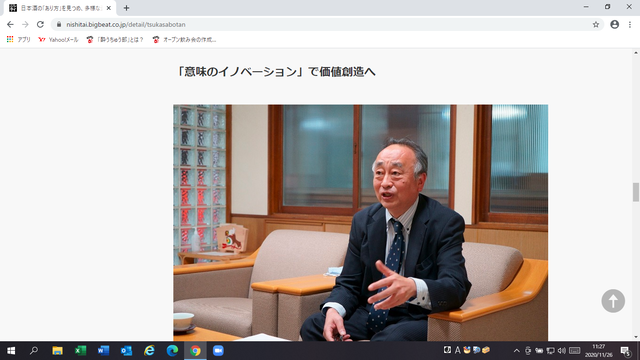
Task: Click the scrollbar up arrow
Action: pos(636,53)
